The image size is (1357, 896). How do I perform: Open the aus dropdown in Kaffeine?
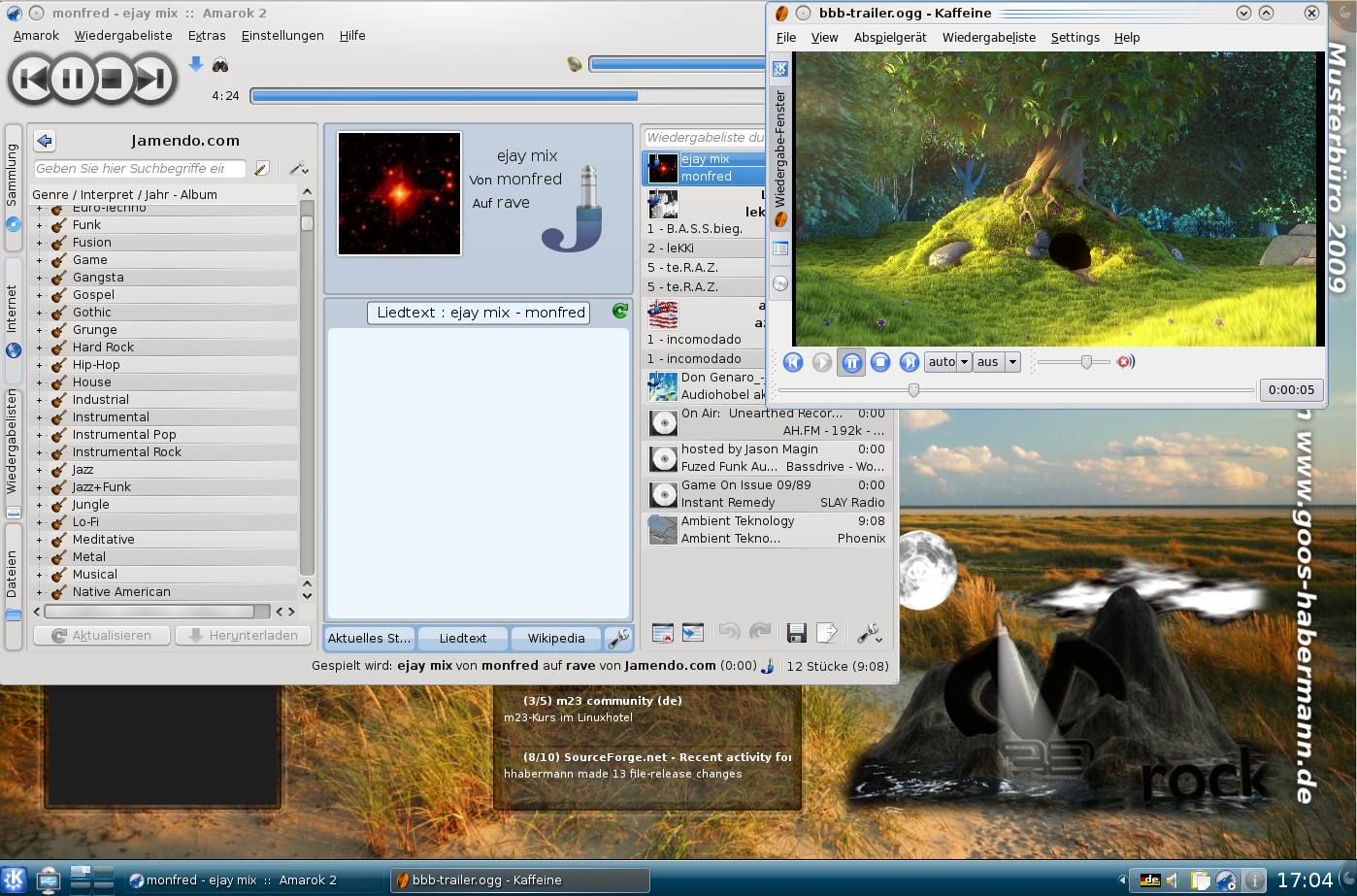pos(997,361)
